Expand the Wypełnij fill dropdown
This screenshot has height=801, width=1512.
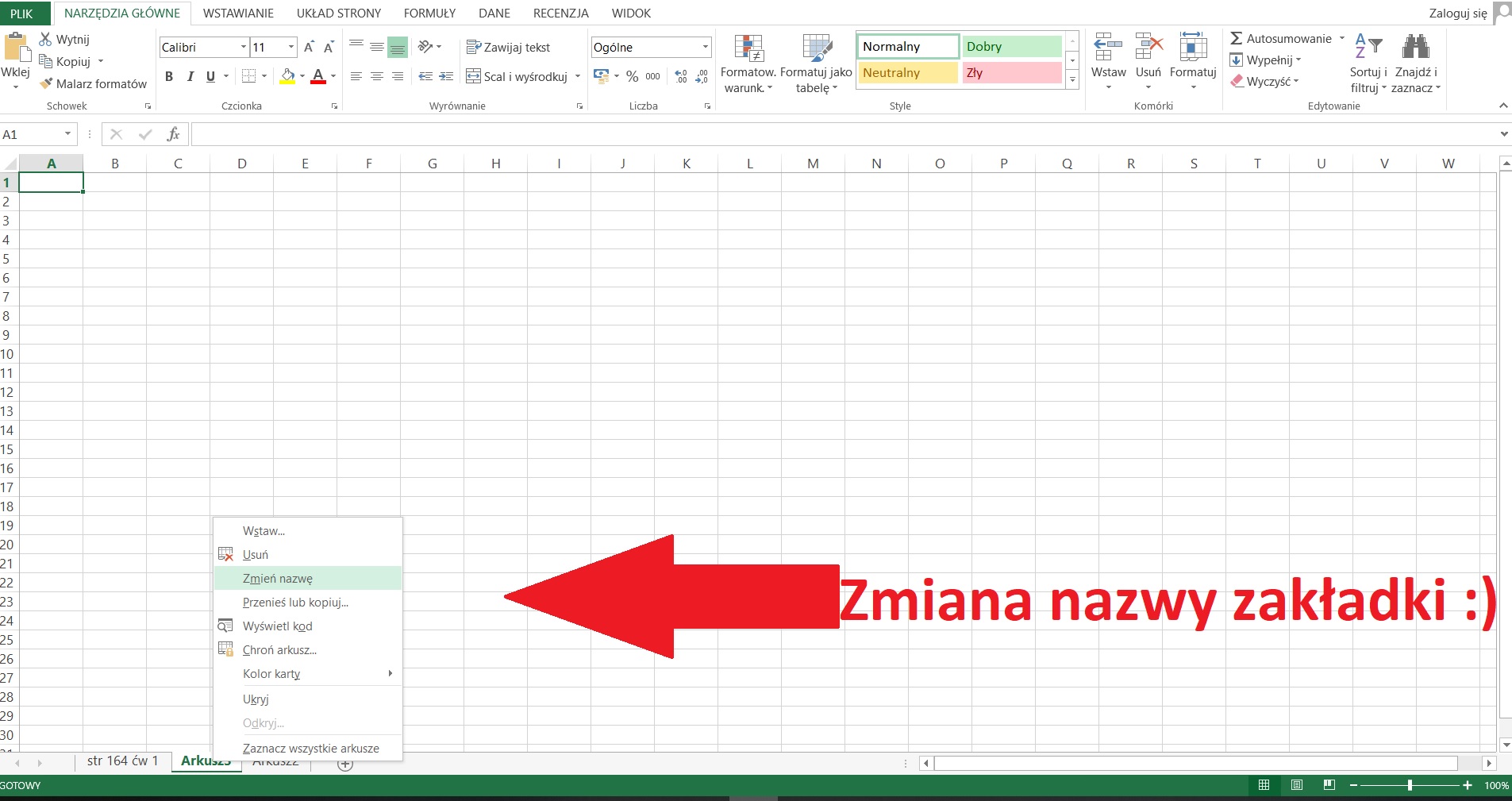point(1298,60)
